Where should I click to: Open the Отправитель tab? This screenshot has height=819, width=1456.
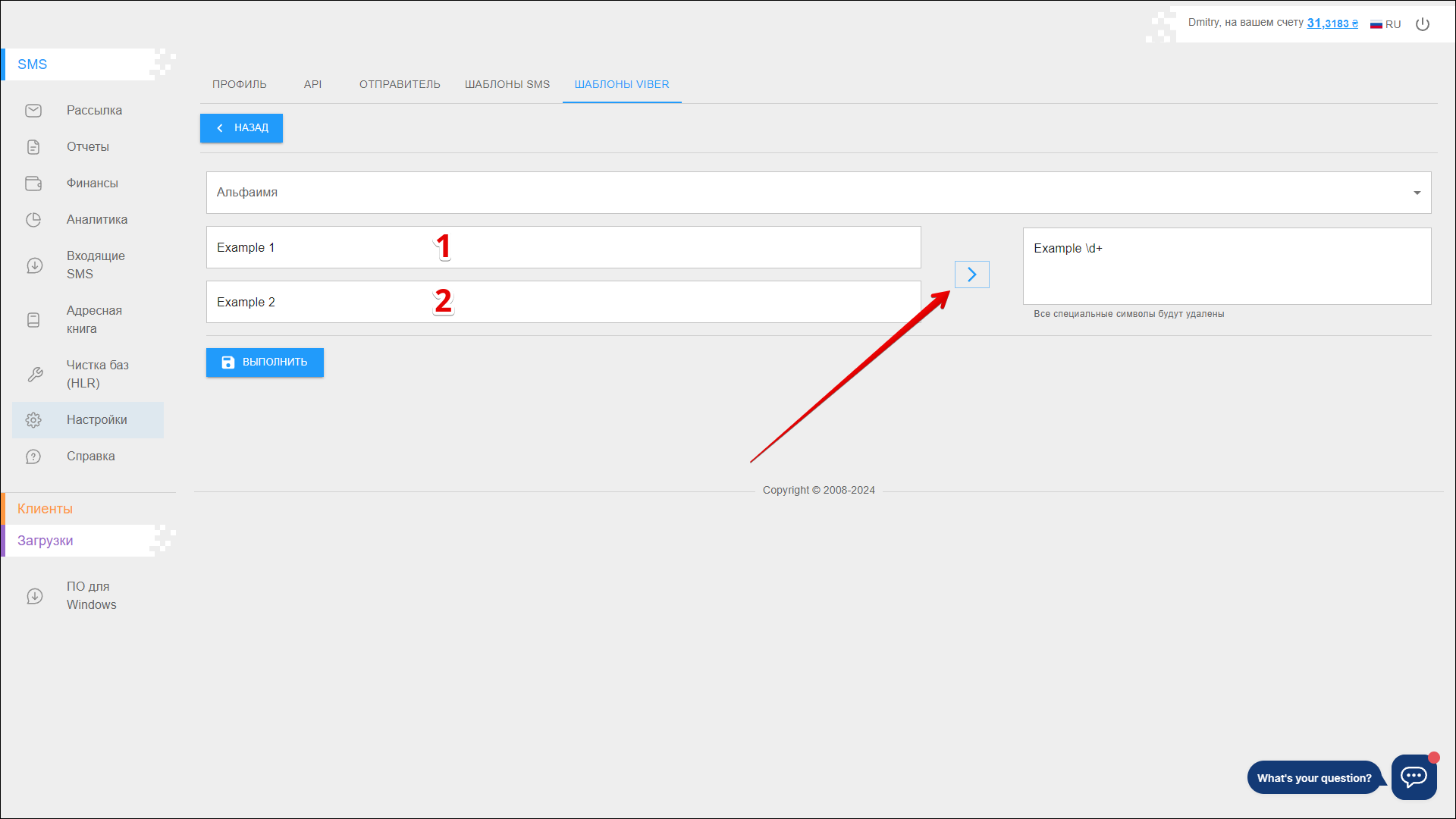pyautogui.click(x=400, y=84)
